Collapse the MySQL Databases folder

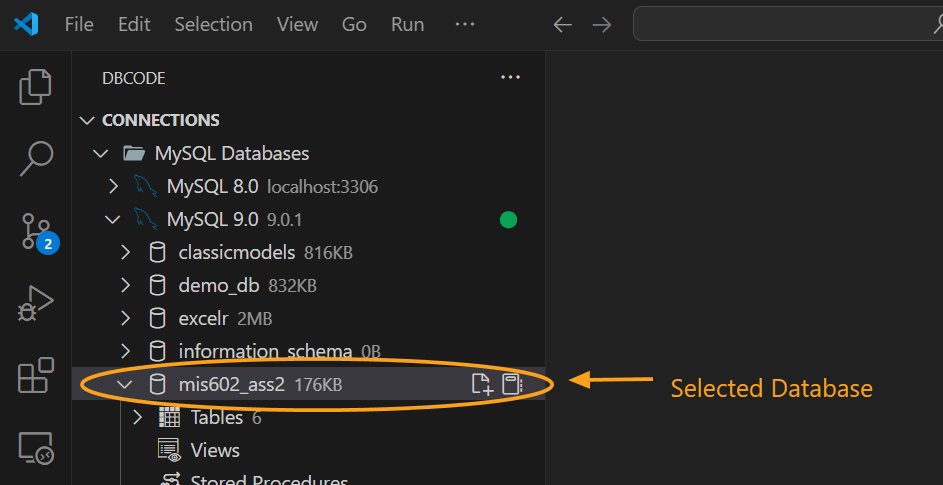[100, 153]
